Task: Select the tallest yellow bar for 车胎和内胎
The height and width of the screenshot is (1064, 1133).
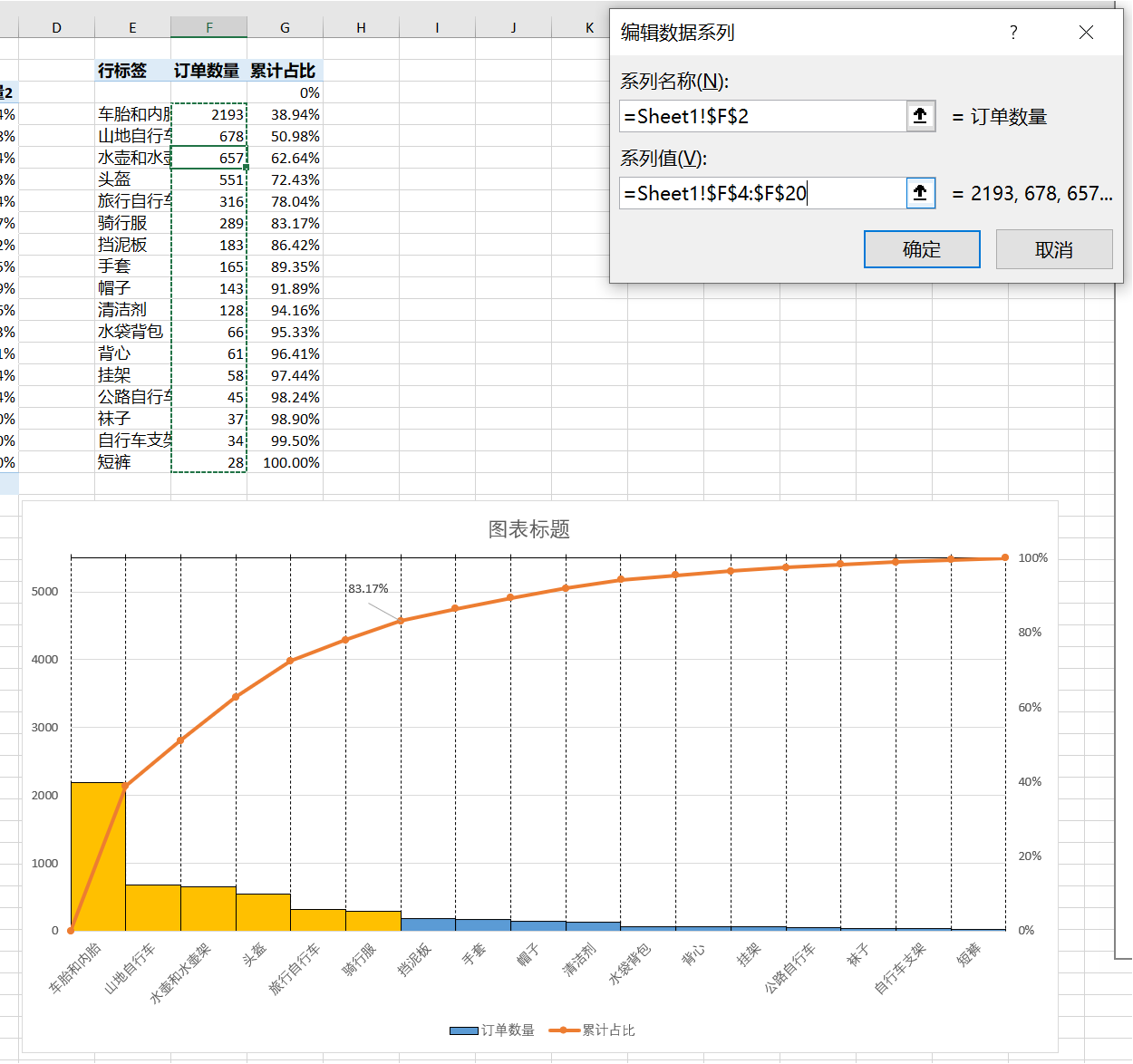Action: (98, 856)
